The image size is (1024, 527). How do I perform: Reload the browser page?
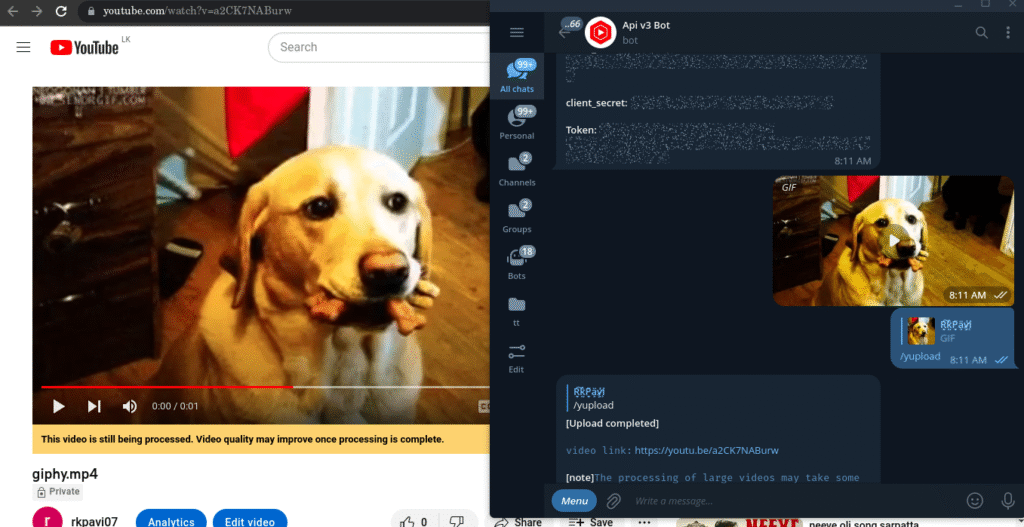(61, 12)
